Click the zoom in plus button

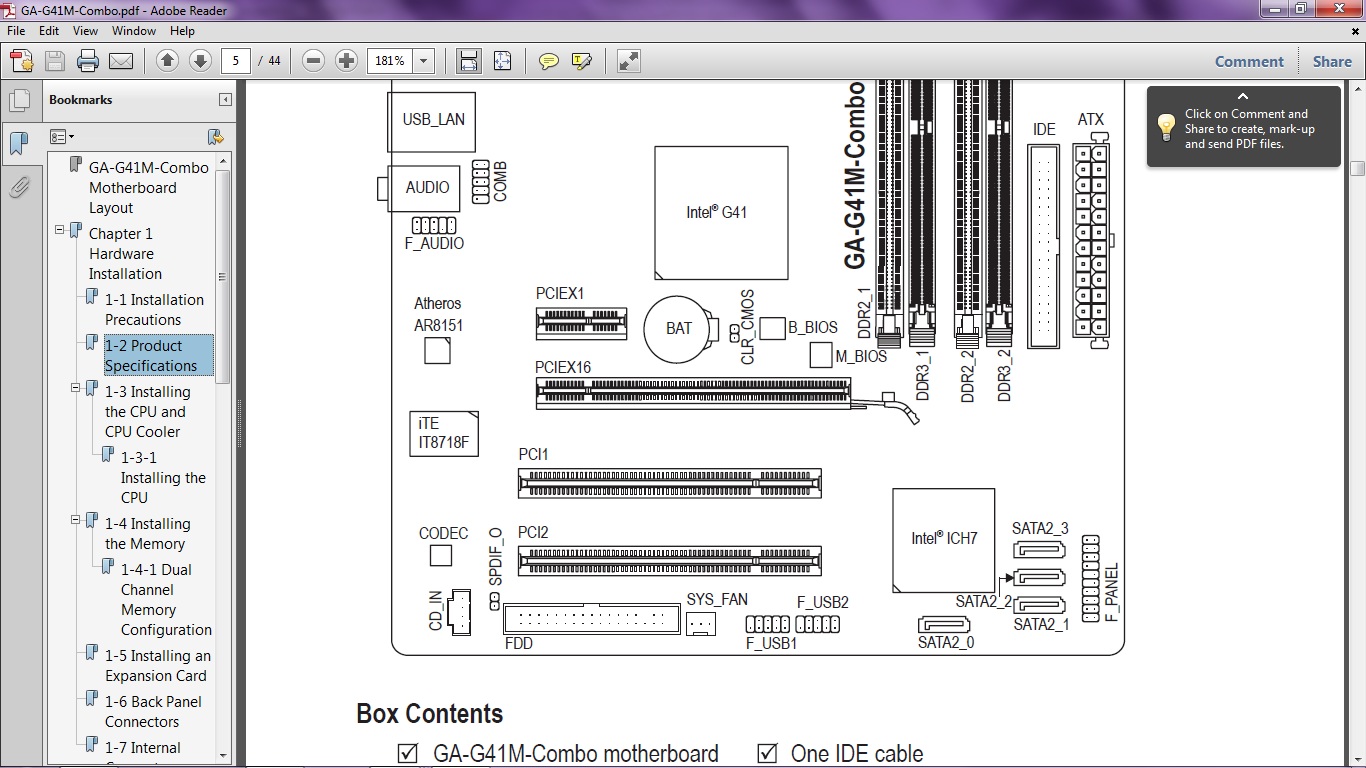point(346,61)
